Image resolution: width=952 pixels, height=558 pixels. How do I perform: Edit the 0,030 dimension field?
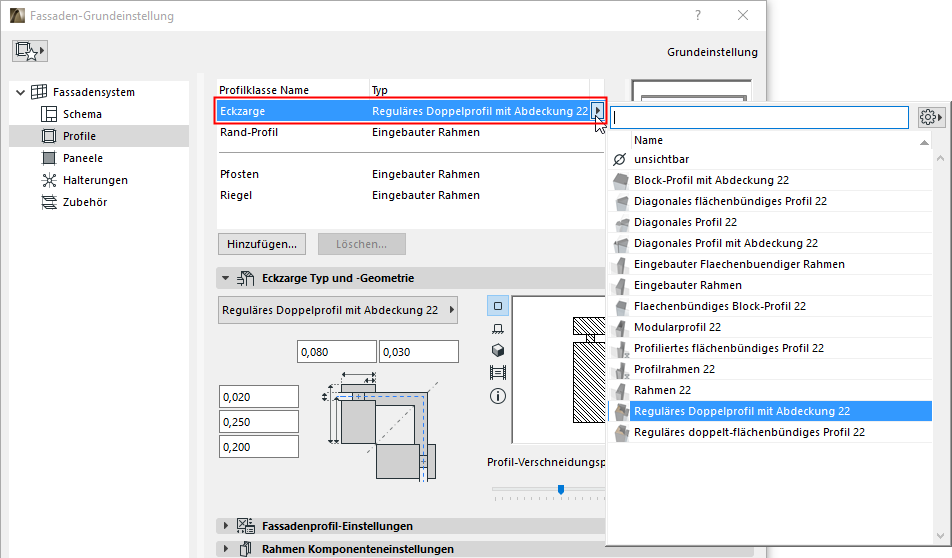coord(419,352)
